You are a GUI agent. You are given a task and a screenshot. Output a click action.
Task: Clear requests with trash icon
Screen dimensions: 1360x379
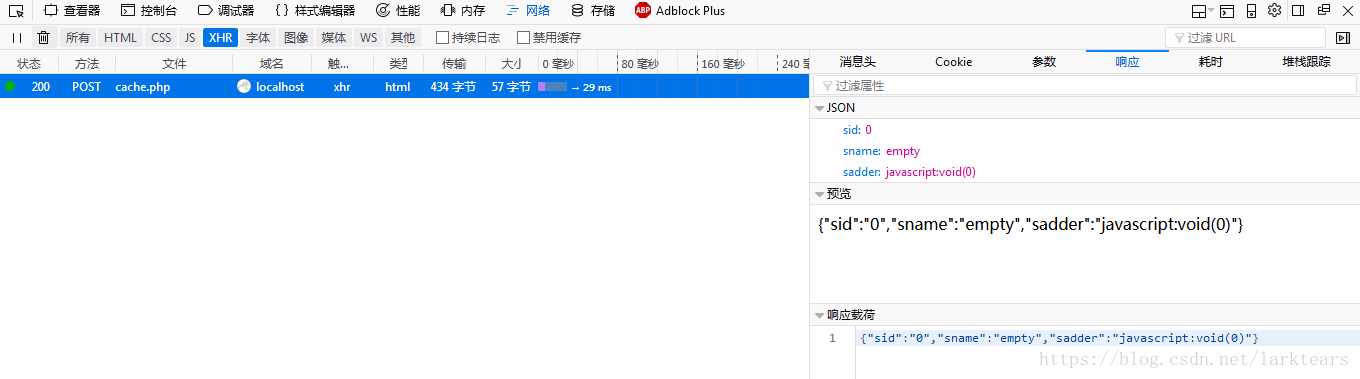click(x=43, y=38)
